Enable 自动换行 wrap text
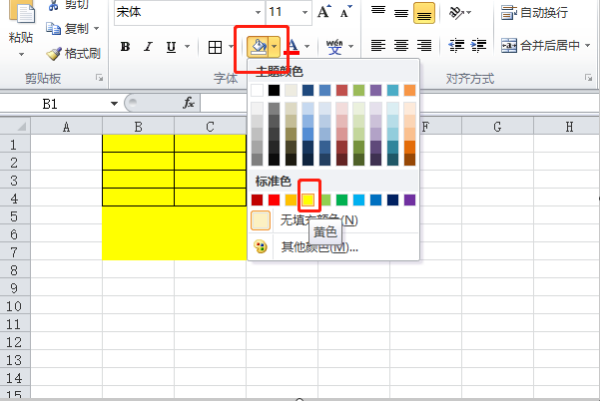The width and height of the screenshot is (600, 401). tap(534, 13)
